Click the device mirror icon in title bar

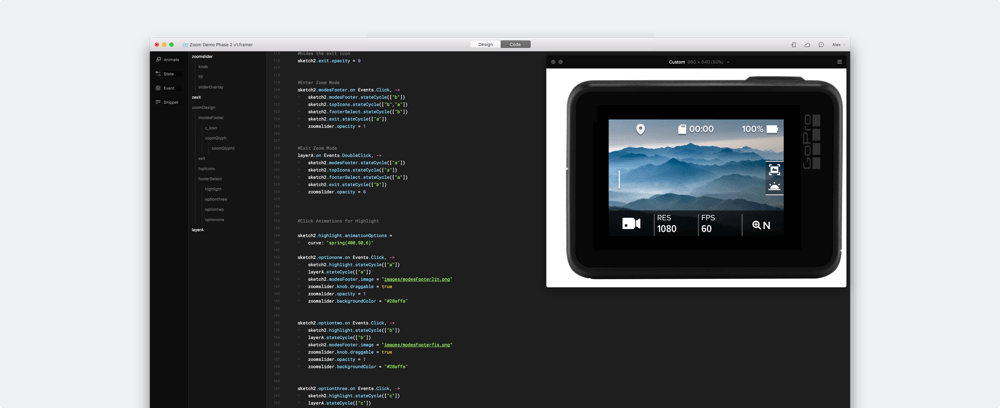tap(794, 45)
